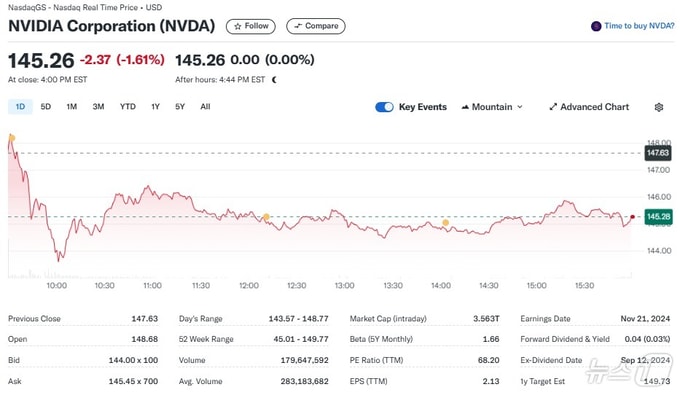Click the compare arrows icon
Screen dimensions: 680x395
point(298,26)
